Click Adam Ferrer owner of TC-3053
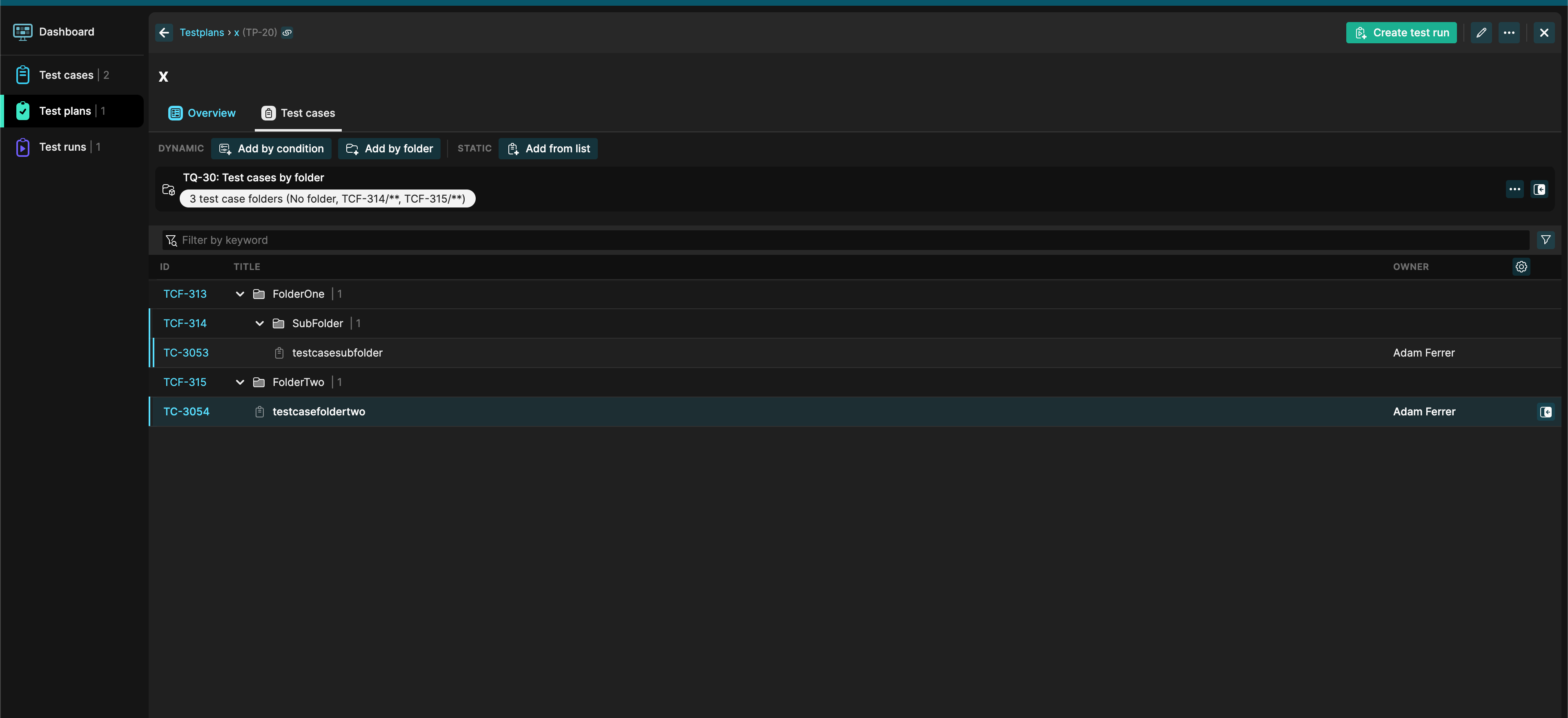 [x=1424, y=352]
